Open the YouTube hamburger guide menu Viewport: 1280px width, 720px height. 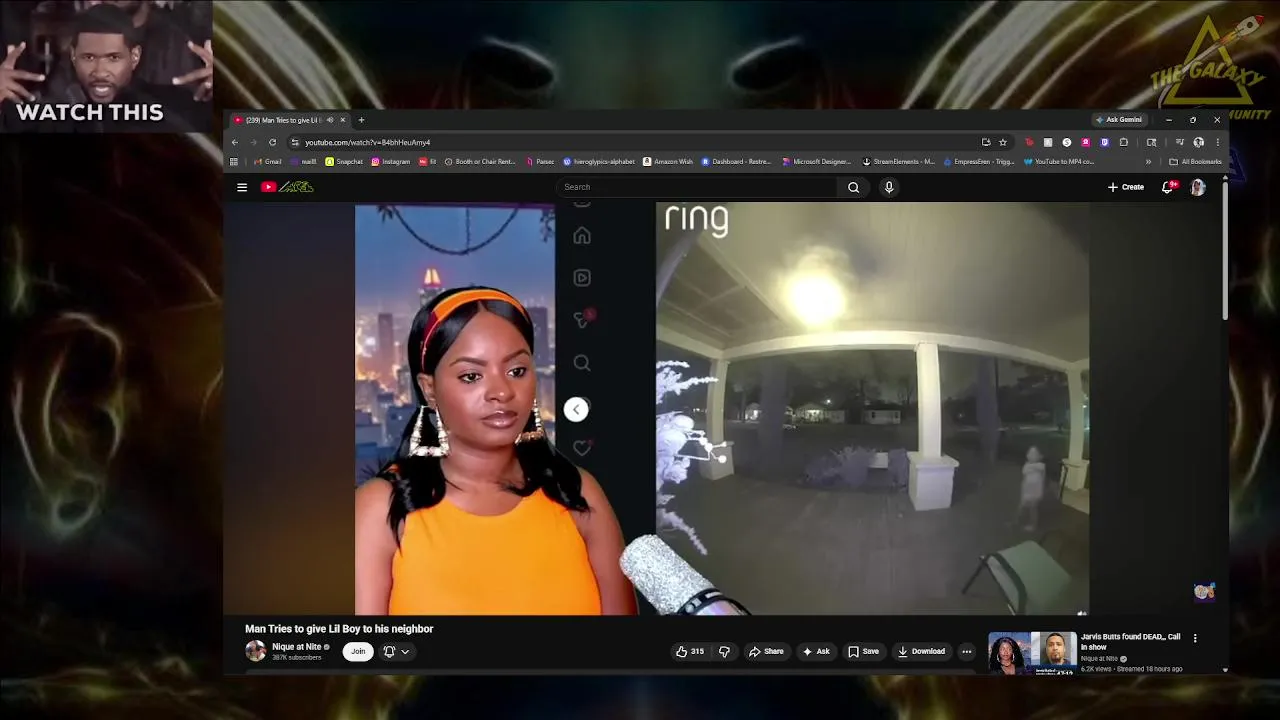coord(241,187)
